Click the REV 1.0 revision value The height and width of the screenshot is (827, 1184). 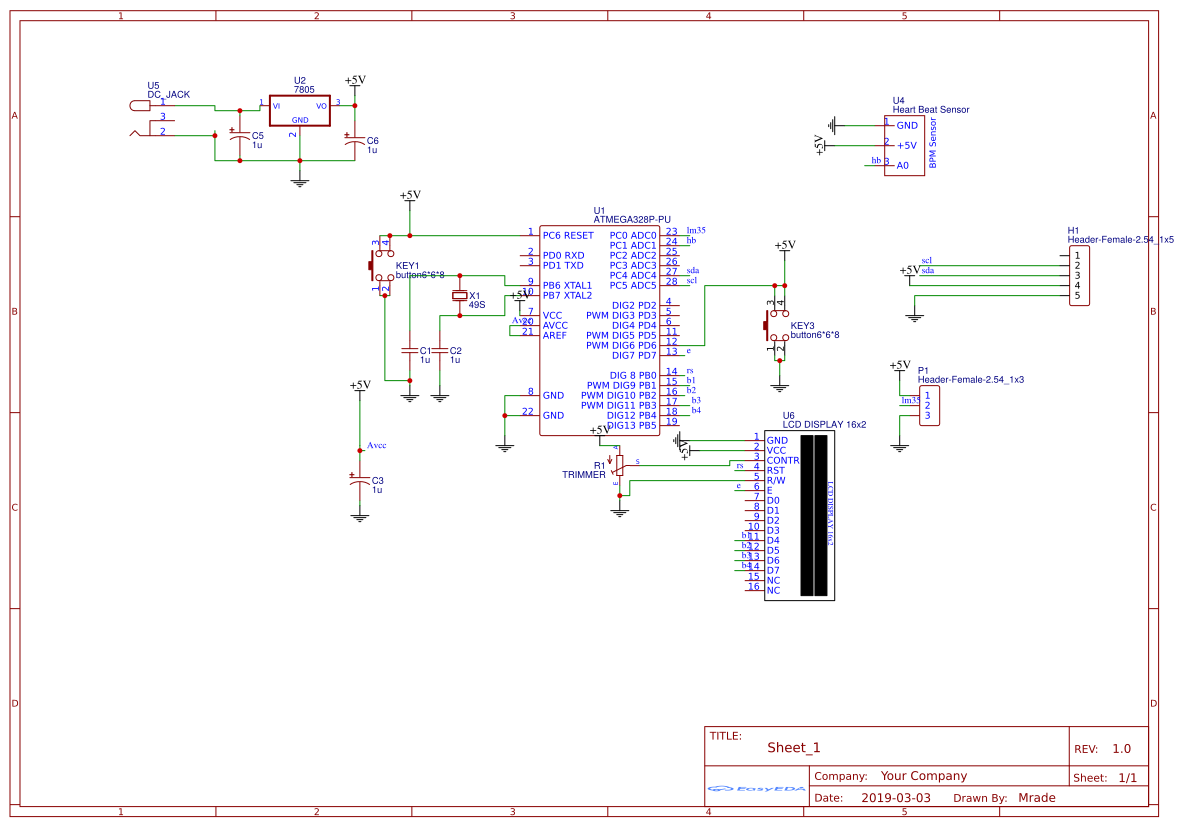[1121, 749]
